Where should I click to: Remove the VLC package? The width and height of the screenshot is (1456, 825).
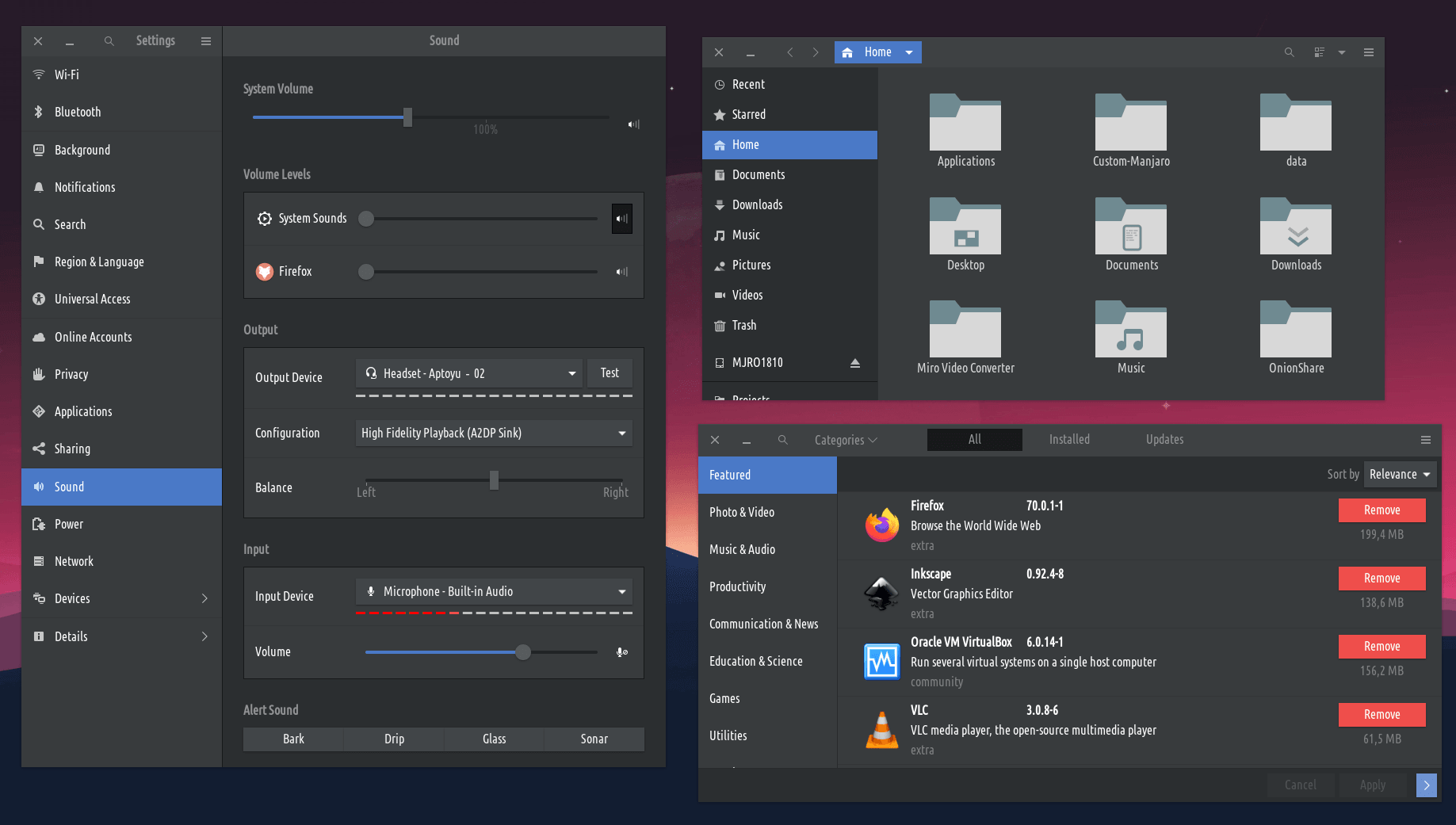(x=1381, y=715)
